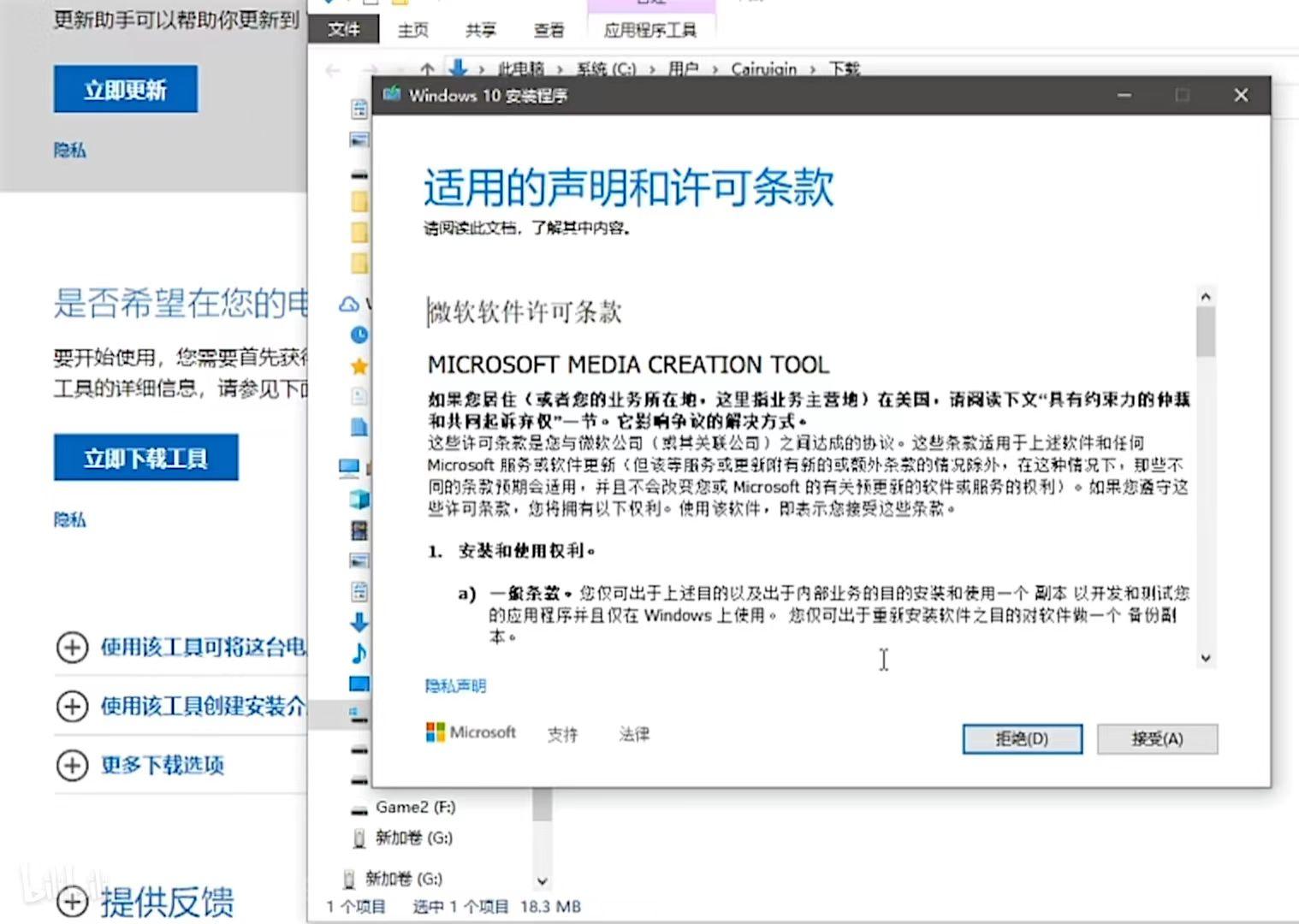The height and width of the screenshot is (924, 1299).
Task: Open chevron dropdown after 系统 (C:) in breadcrumb
Action: (651, 69)
